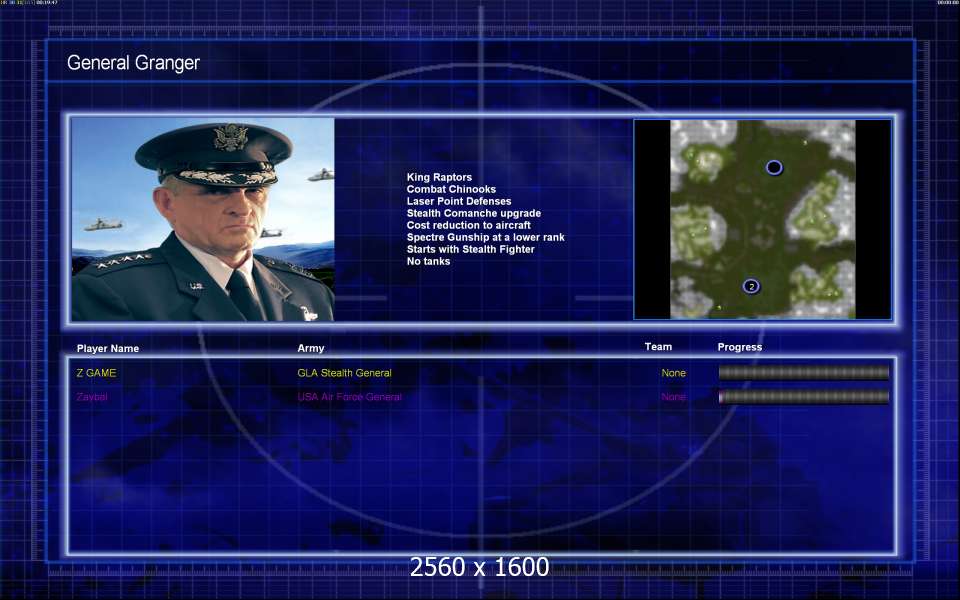Click General Granger's portrait image
This screenshot has height=600, width=960.
click(x=203, y=219)
